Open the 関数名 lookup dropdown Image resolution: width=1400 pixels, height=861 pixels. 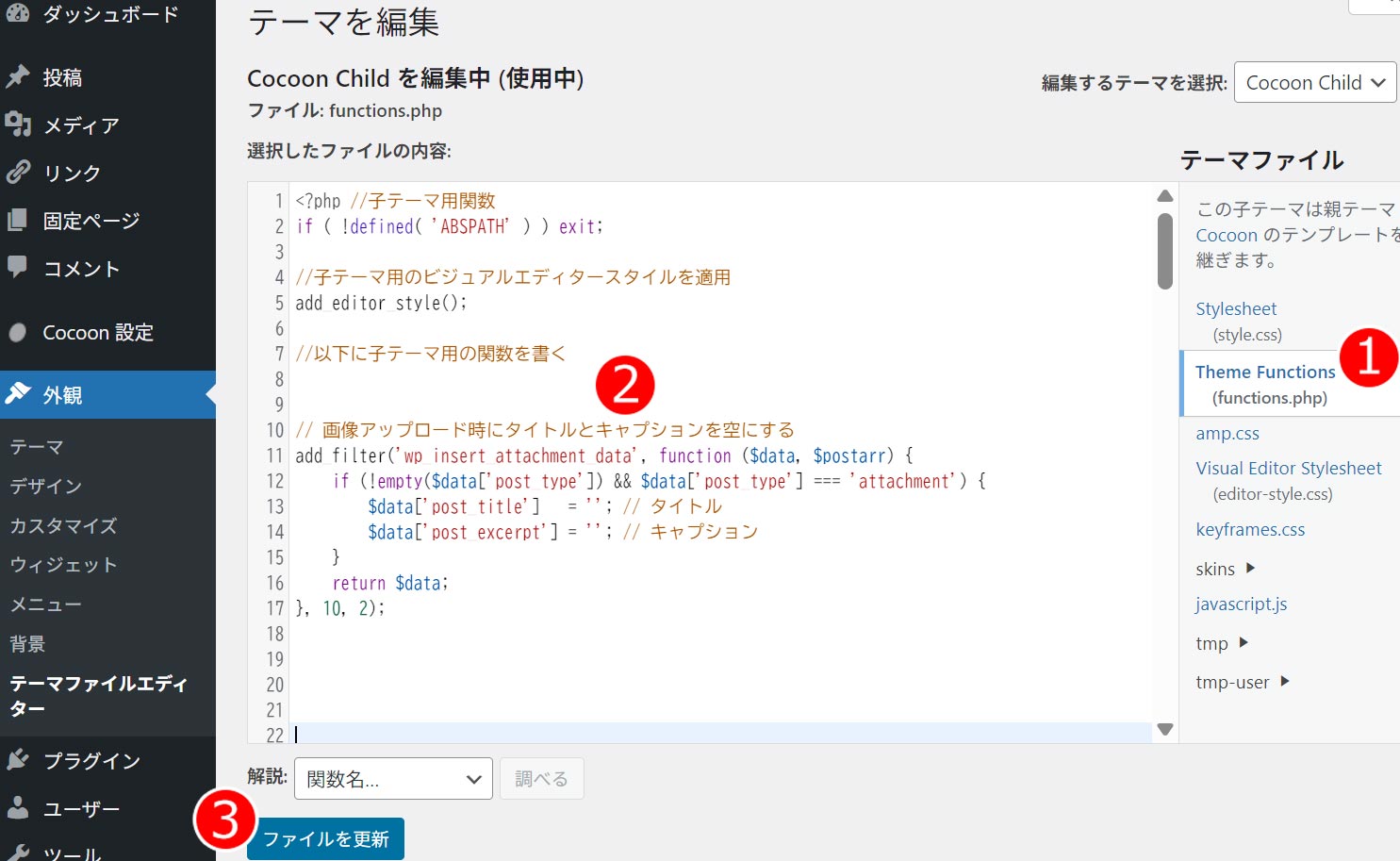click(x=392, y=778)
